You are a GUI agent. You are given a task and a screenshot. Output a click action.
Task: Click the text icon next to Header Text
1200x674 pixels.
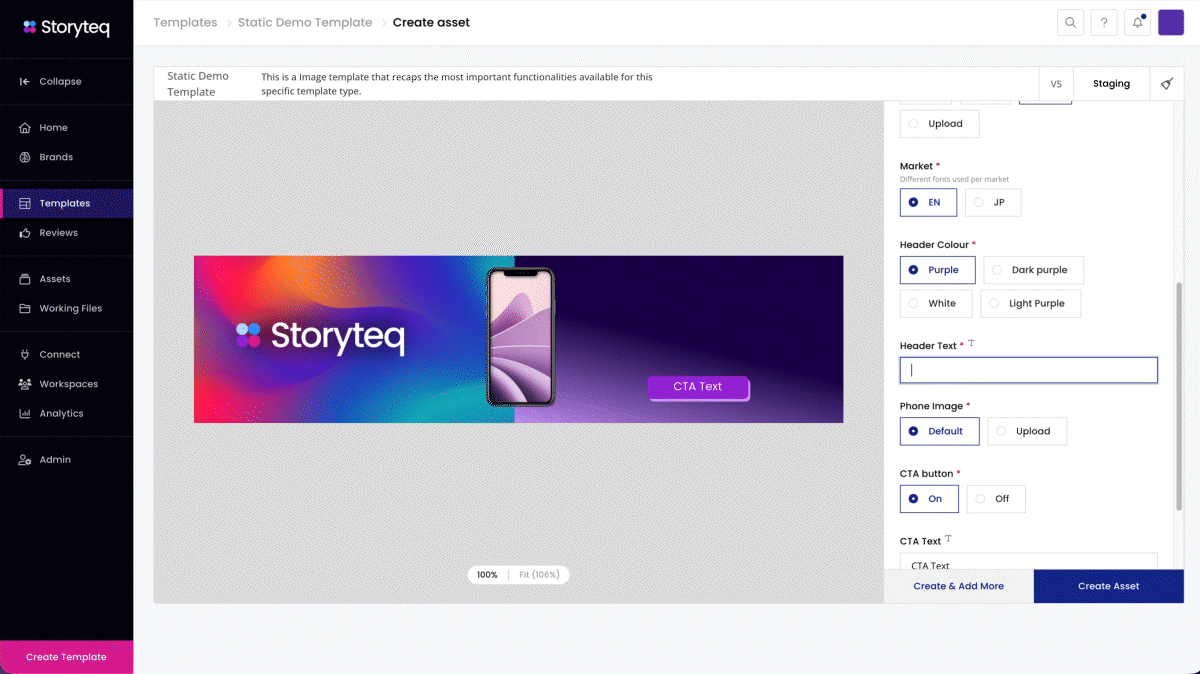(x=971, y=344)
